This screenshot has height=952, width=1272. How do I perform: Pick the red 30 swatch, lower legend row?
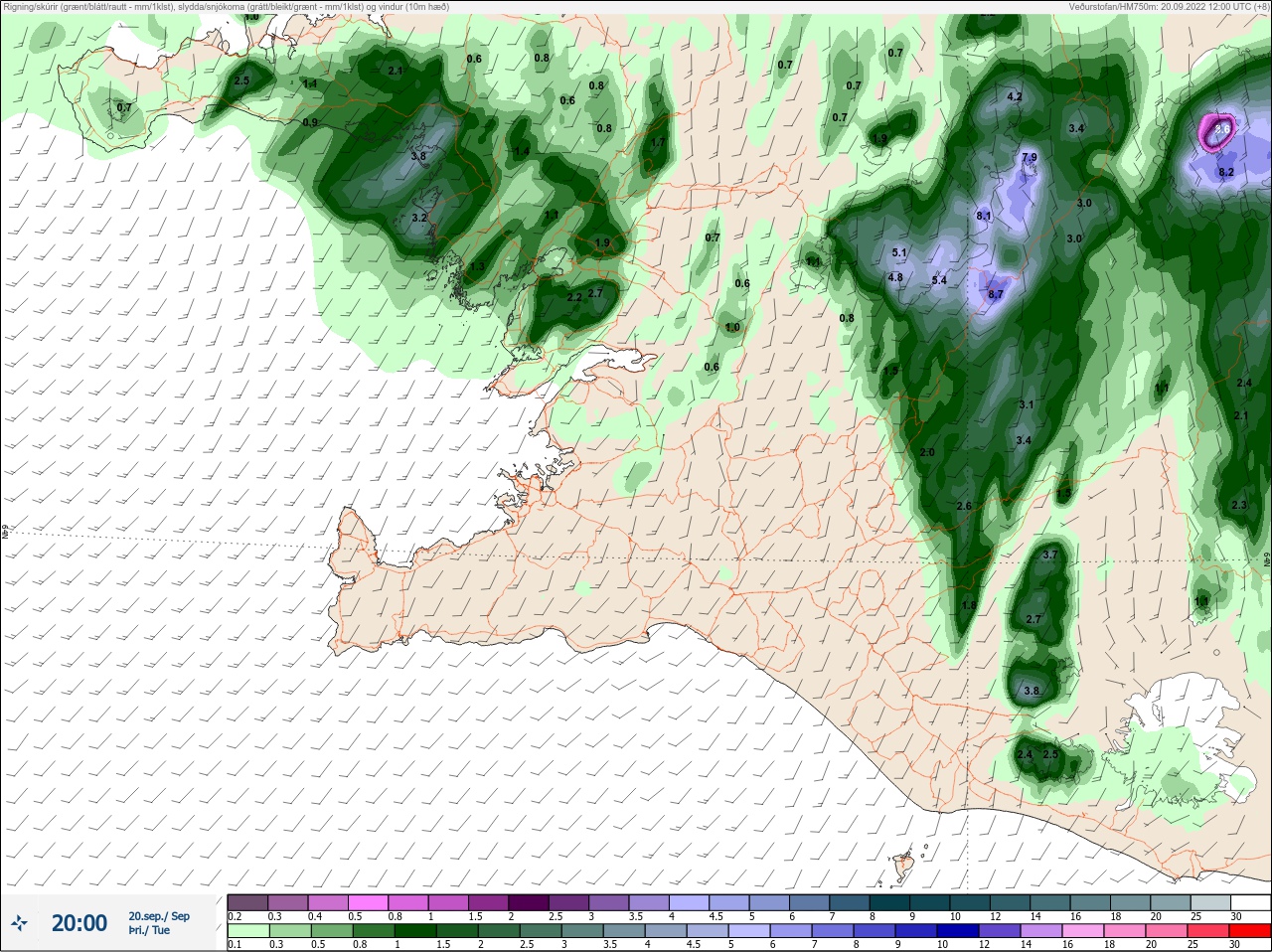1249,930
